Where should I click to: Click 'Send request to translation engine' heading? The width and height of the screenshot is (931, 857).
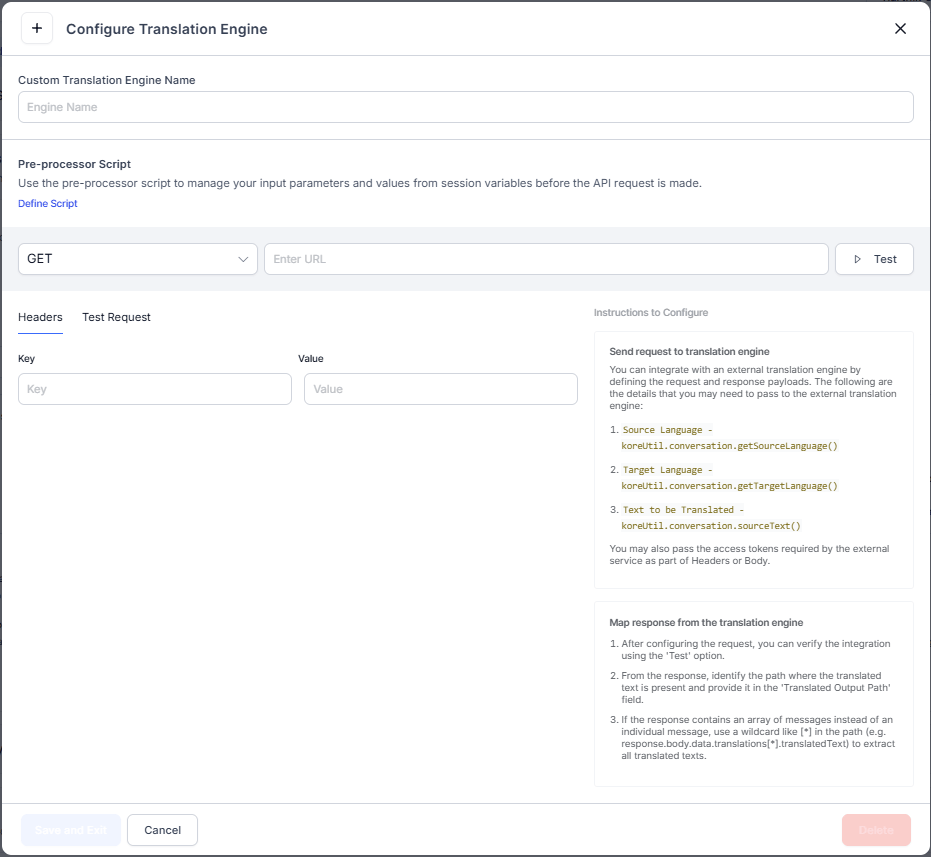pos(689,352)
